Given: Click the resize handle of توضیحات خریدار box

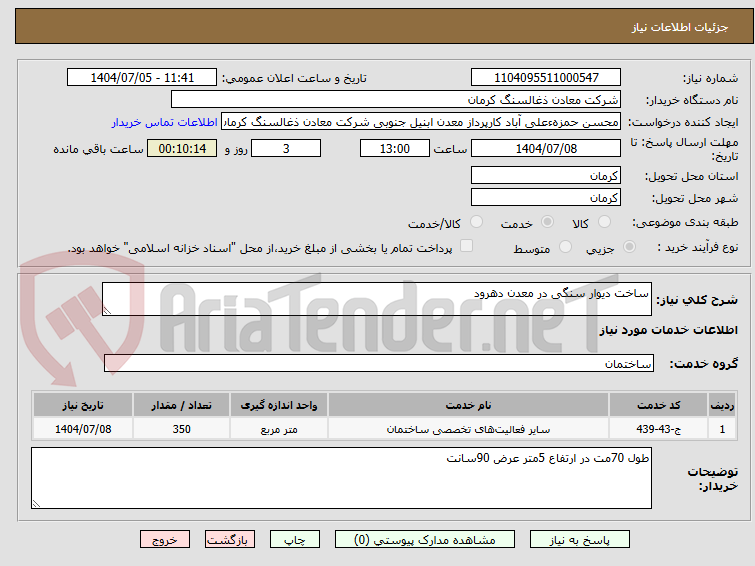Looking at the screenshot, I should click(36, 503).
